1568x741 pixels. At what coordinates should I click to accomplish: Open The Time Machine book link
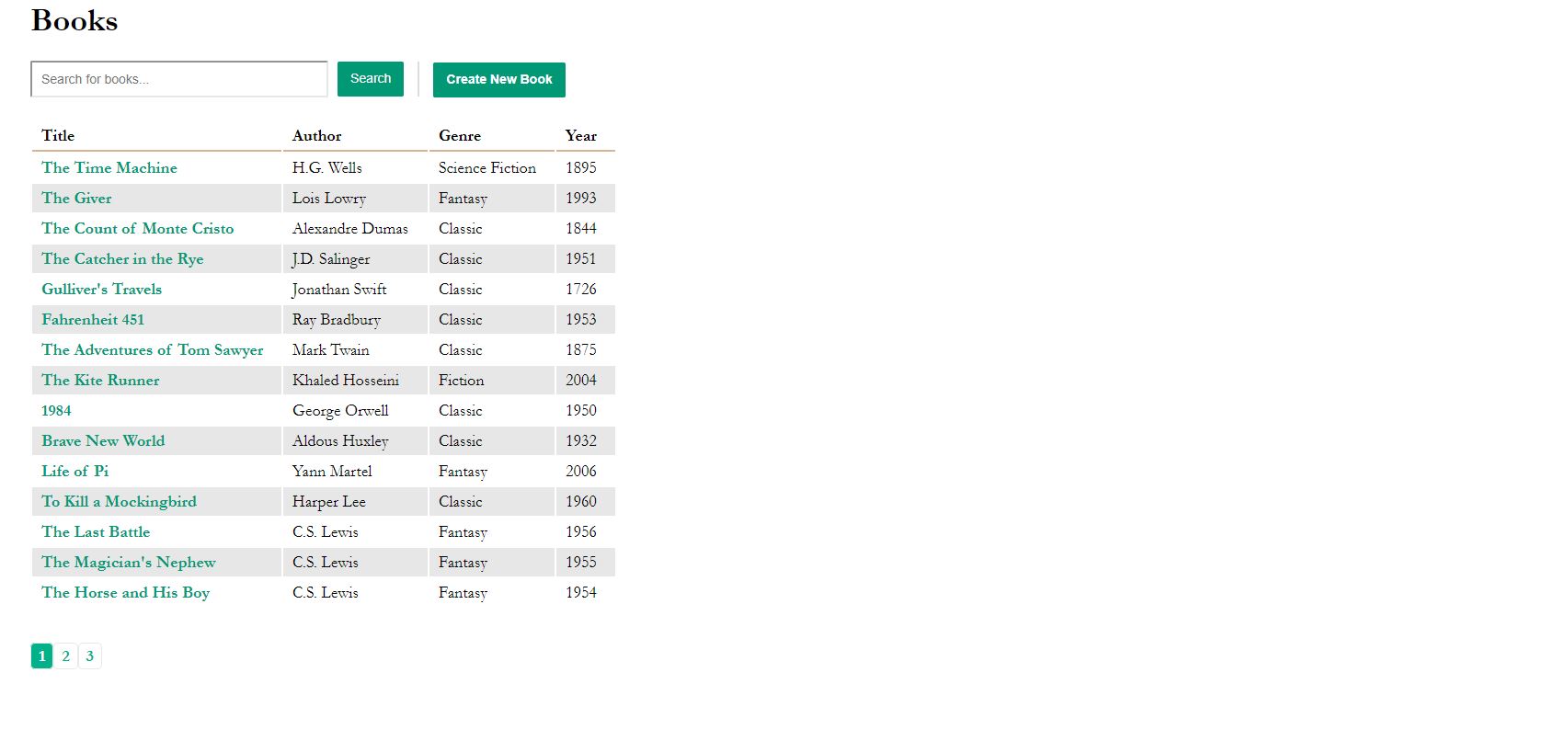(109, 167)
